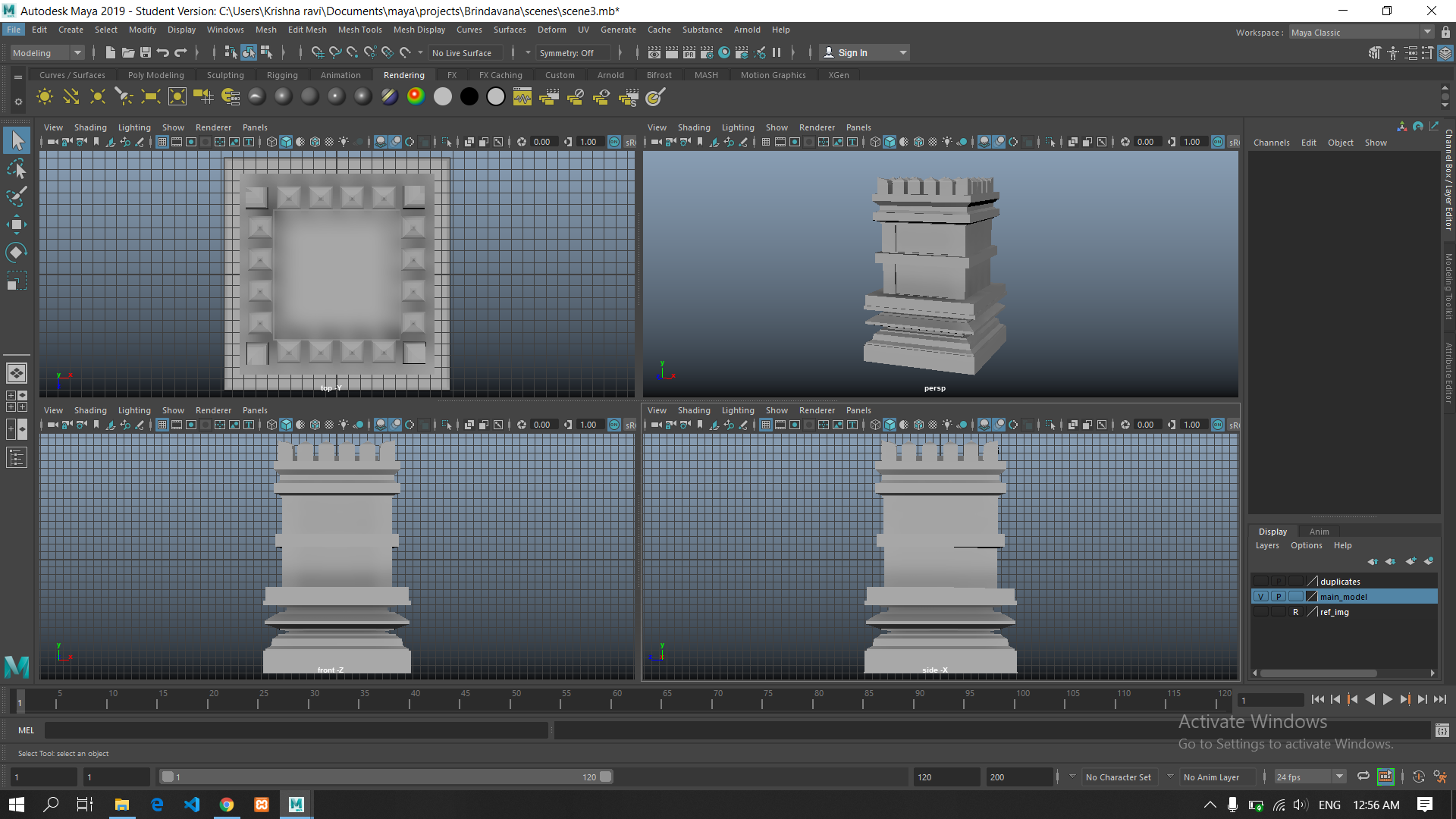This screenshot has width=1456, height=819.
Task: Click the save scene icon
Action: pos(146,52)
